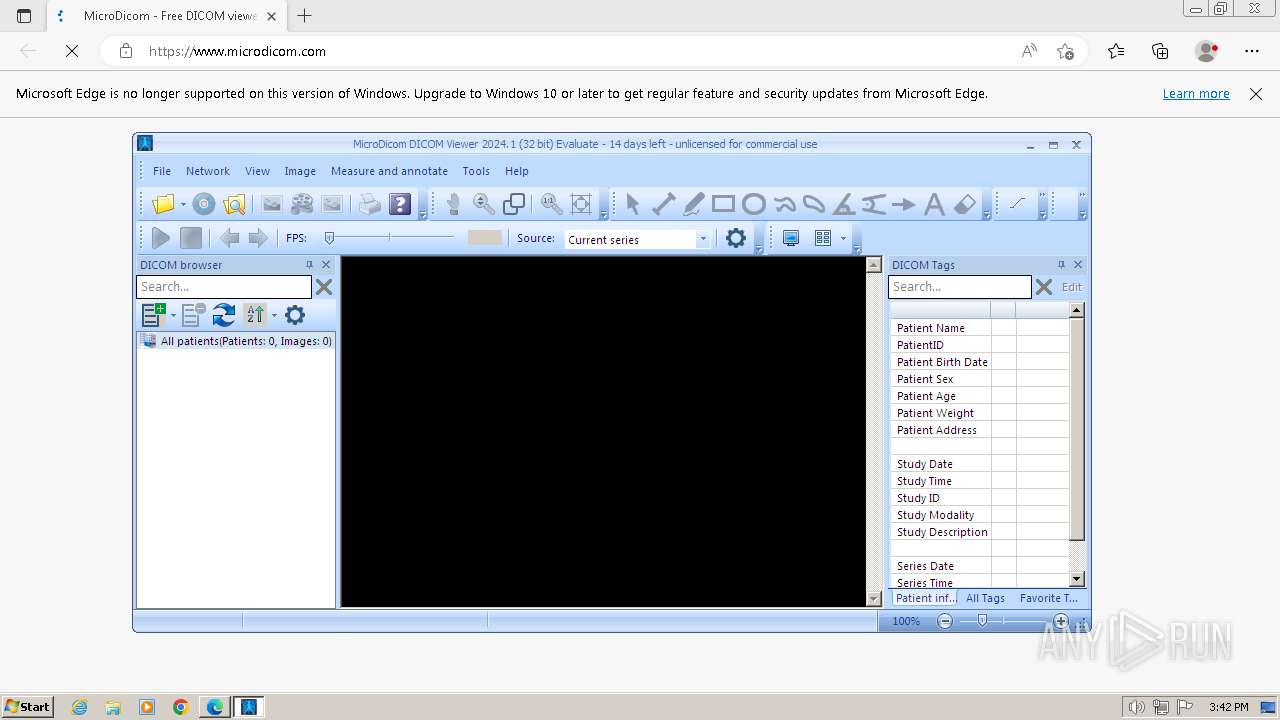Open playback settings gear icon
Screen dimensions: 1280x720
tap(736, 238)
